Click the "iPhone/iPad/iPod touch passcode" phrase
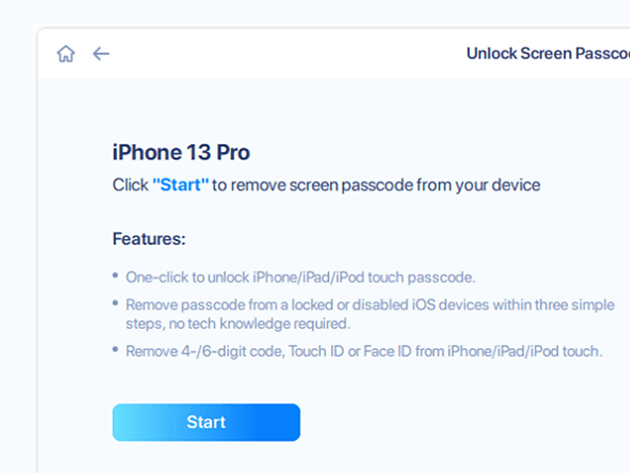The image size is (630, 473). tap(364, 277)
